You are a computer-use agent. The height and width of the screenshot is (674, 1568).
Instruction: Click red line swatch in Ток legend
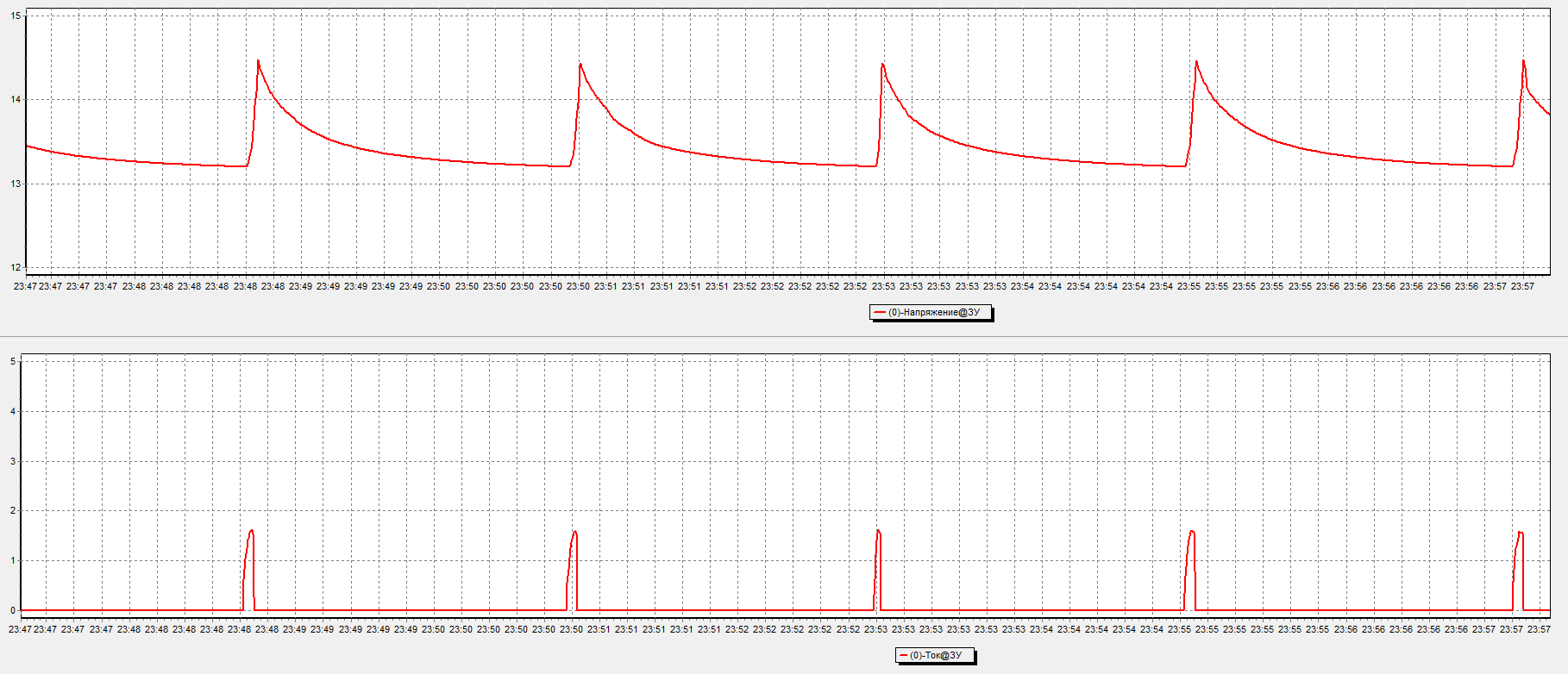(x=903, y=656)
